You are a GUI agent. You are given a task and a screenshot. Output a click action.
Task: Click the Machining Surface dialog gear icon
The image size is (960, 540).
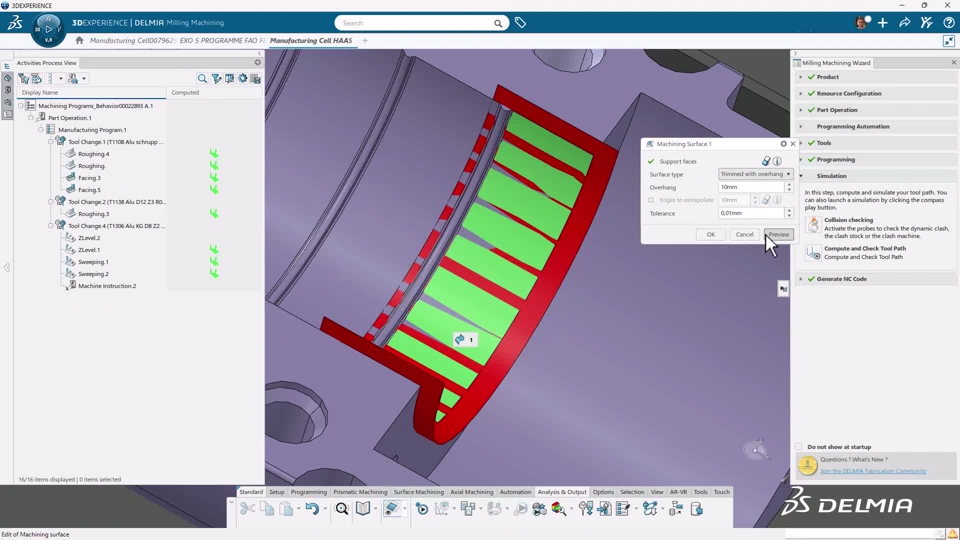click(x=783, y=144)
